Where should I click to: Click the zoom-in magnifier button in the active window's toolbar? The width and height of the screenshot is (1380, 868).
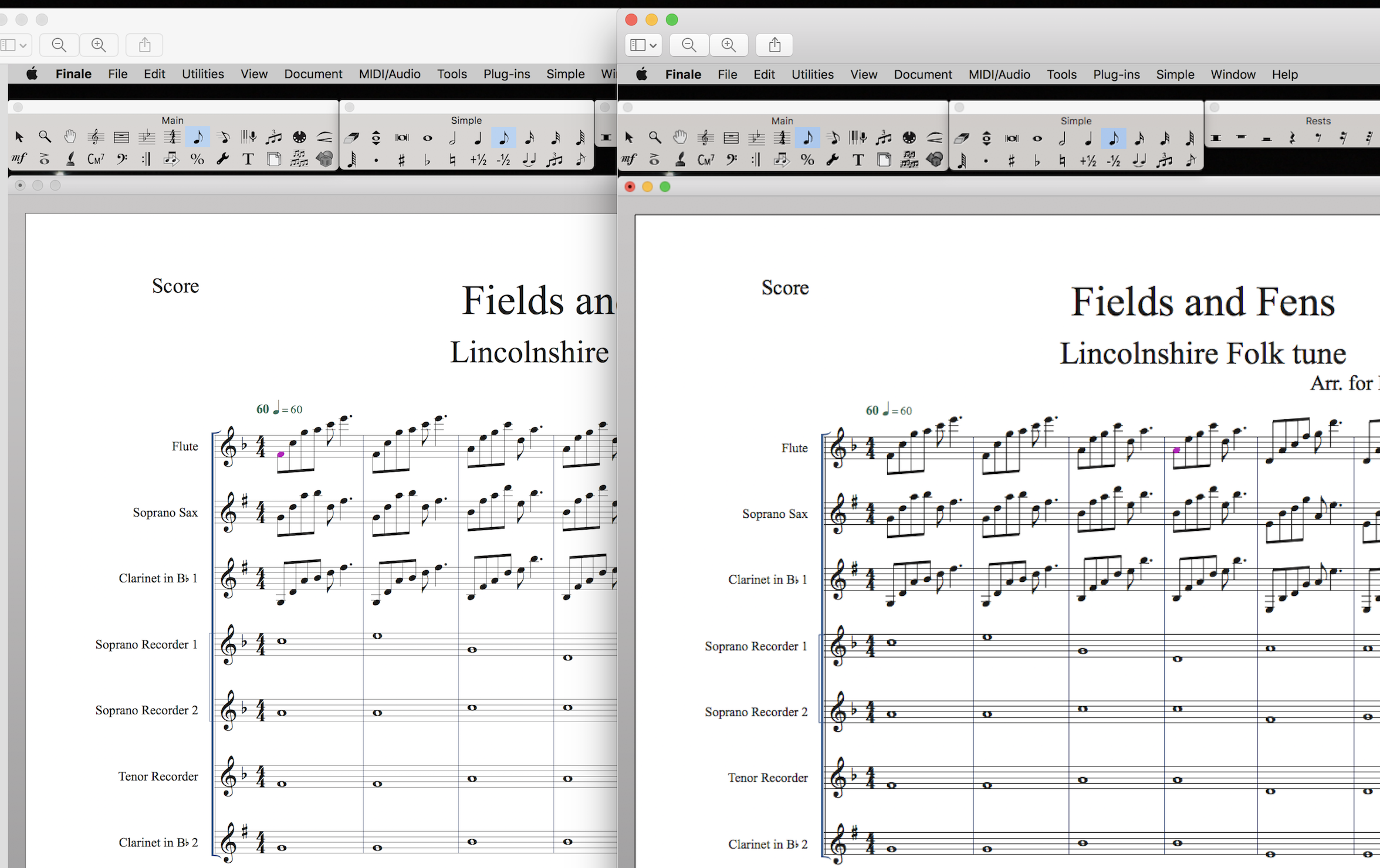(729, 45)
